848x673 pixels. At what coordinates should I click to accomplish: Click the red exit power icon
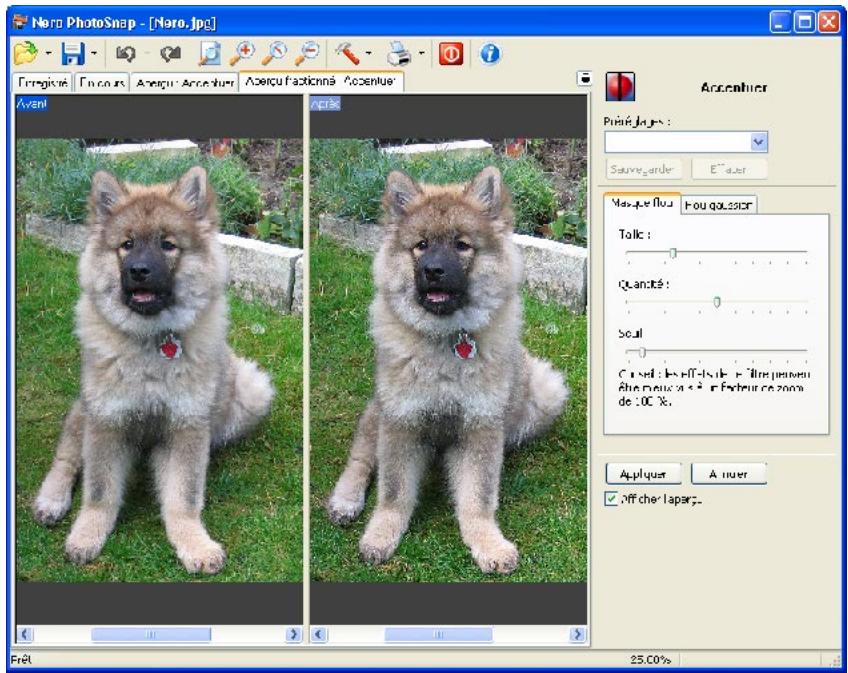tap(451, 54)
